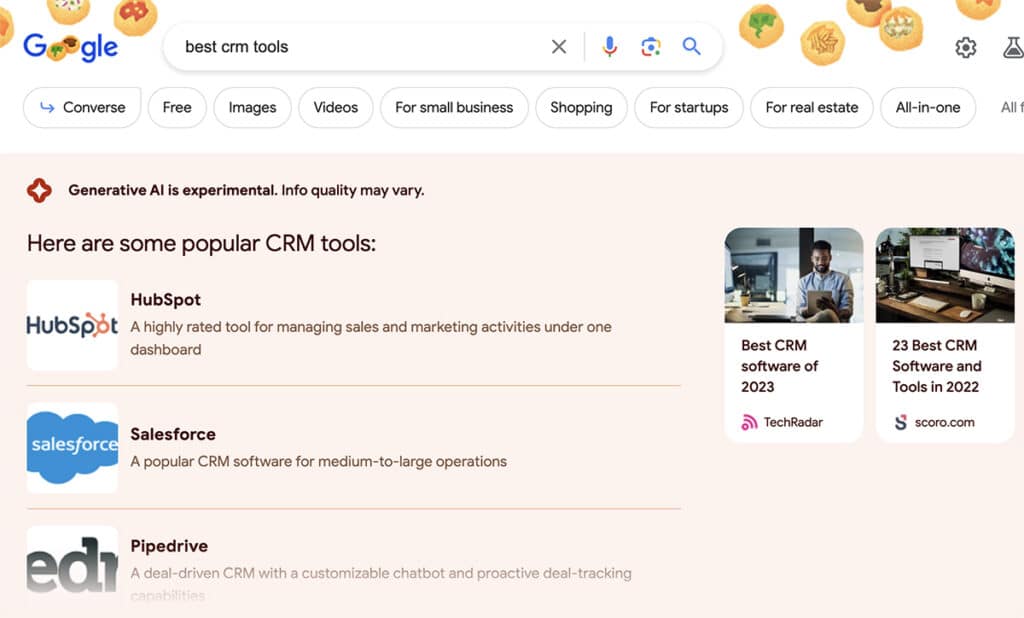Open the Google logo homepage link

click(x=71, y=46)
